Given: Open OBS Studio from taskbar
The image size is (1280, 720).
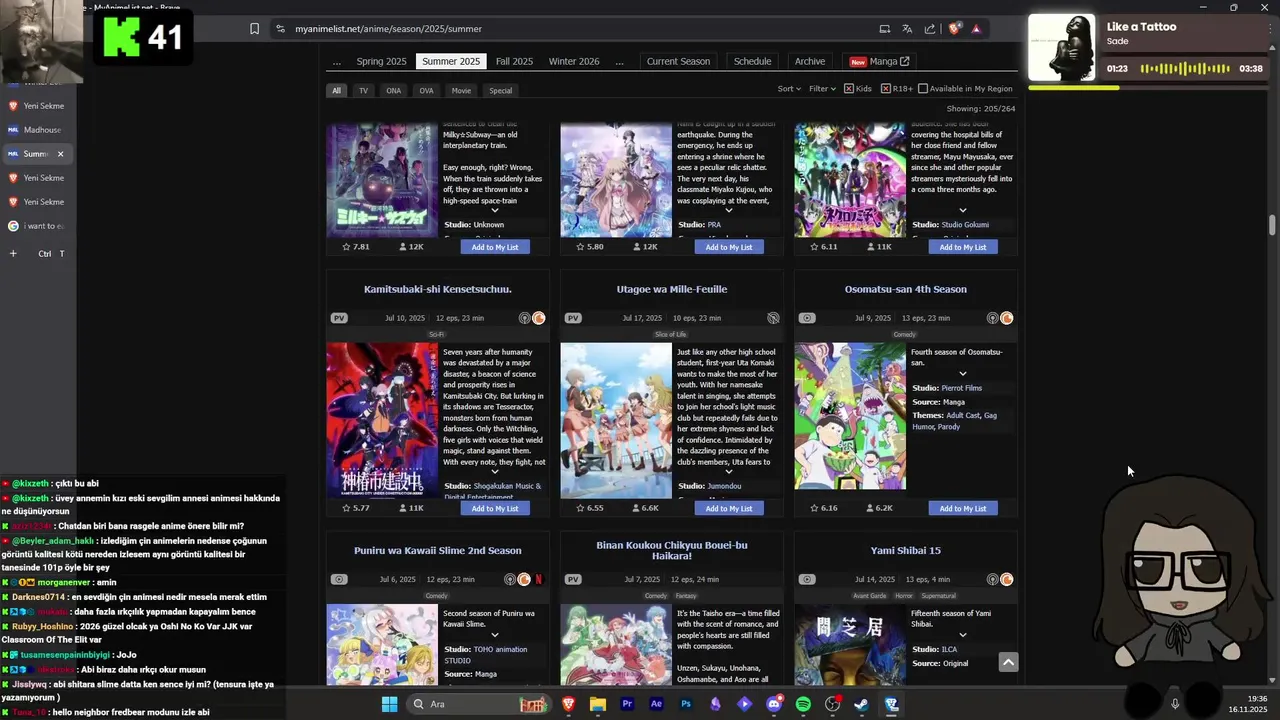Looking at the screenshot, I should coord(832,704).
